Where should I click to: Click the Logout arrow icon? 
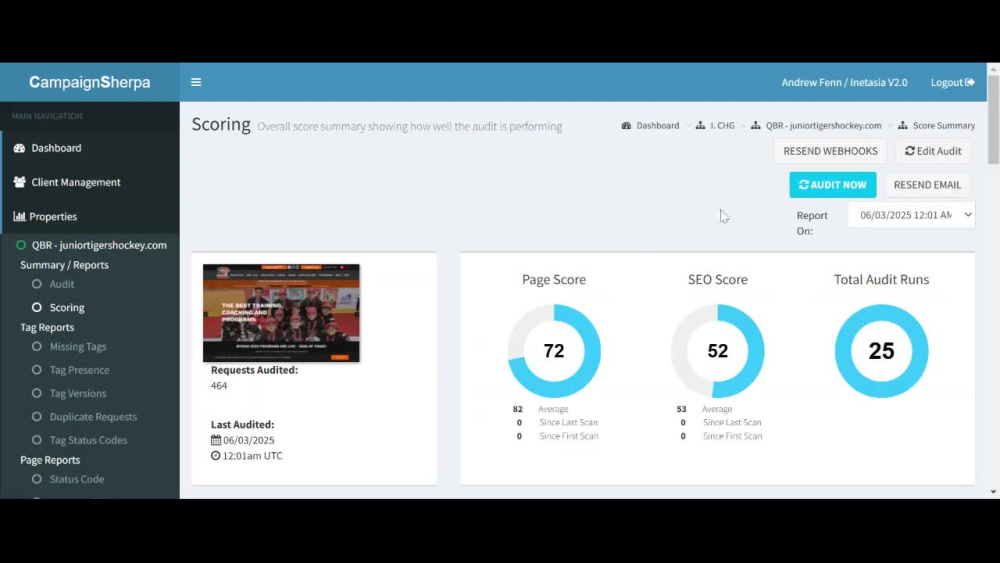click(969, 82)
